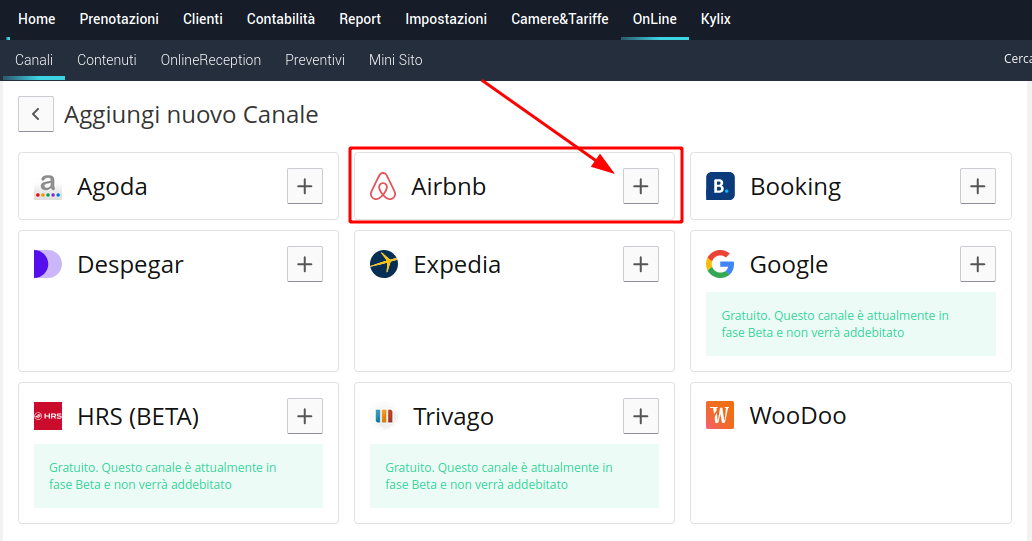Add the Despegar channel with its plus button
1032x541 pixels.
(x=305, y=264)
